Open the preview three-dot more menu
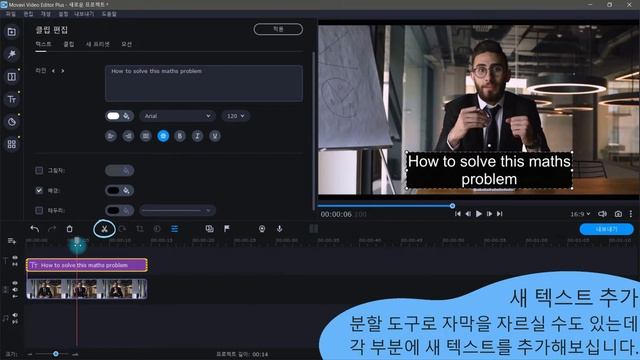This screenshot has width=640, height=360. [631, 214]
